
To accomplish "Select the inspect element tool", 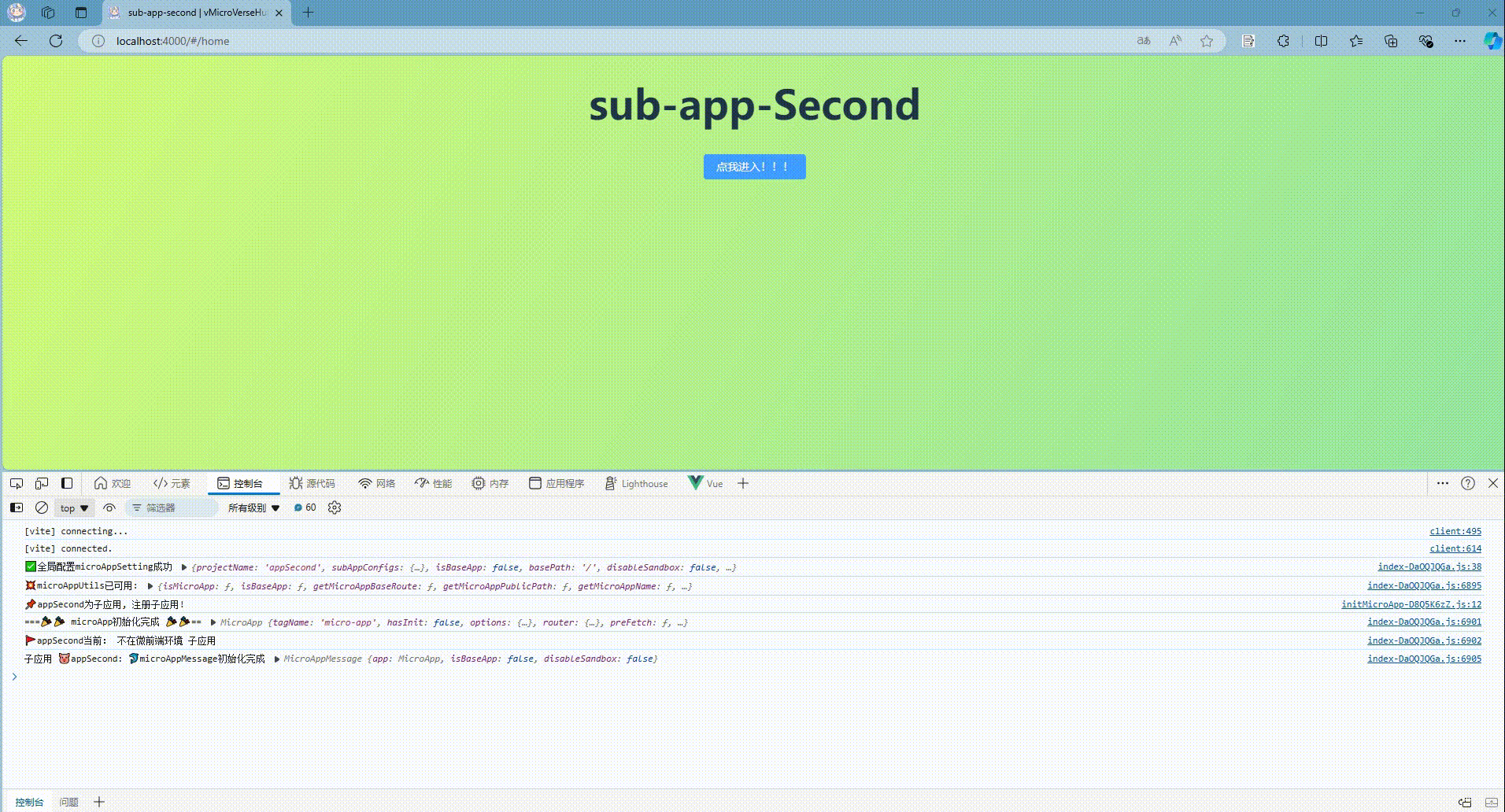I will coord(17,483).
